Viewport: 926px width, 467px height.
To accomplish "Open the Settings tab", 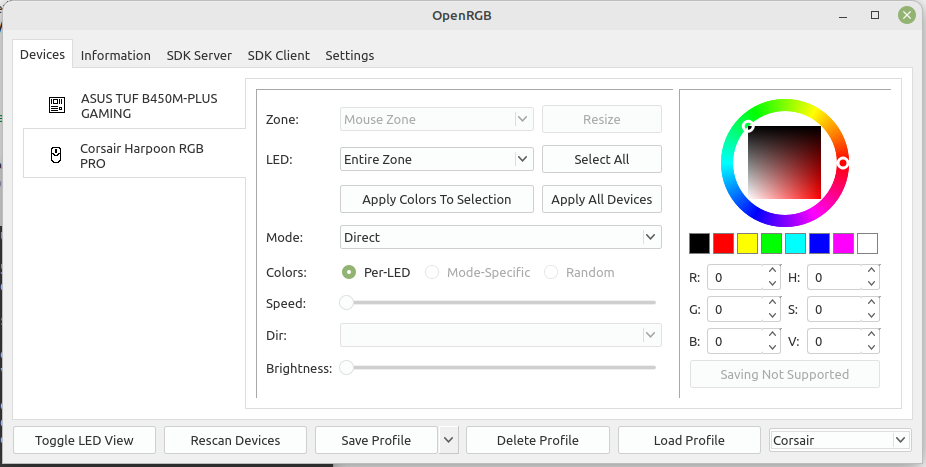I will click(350, 55).
